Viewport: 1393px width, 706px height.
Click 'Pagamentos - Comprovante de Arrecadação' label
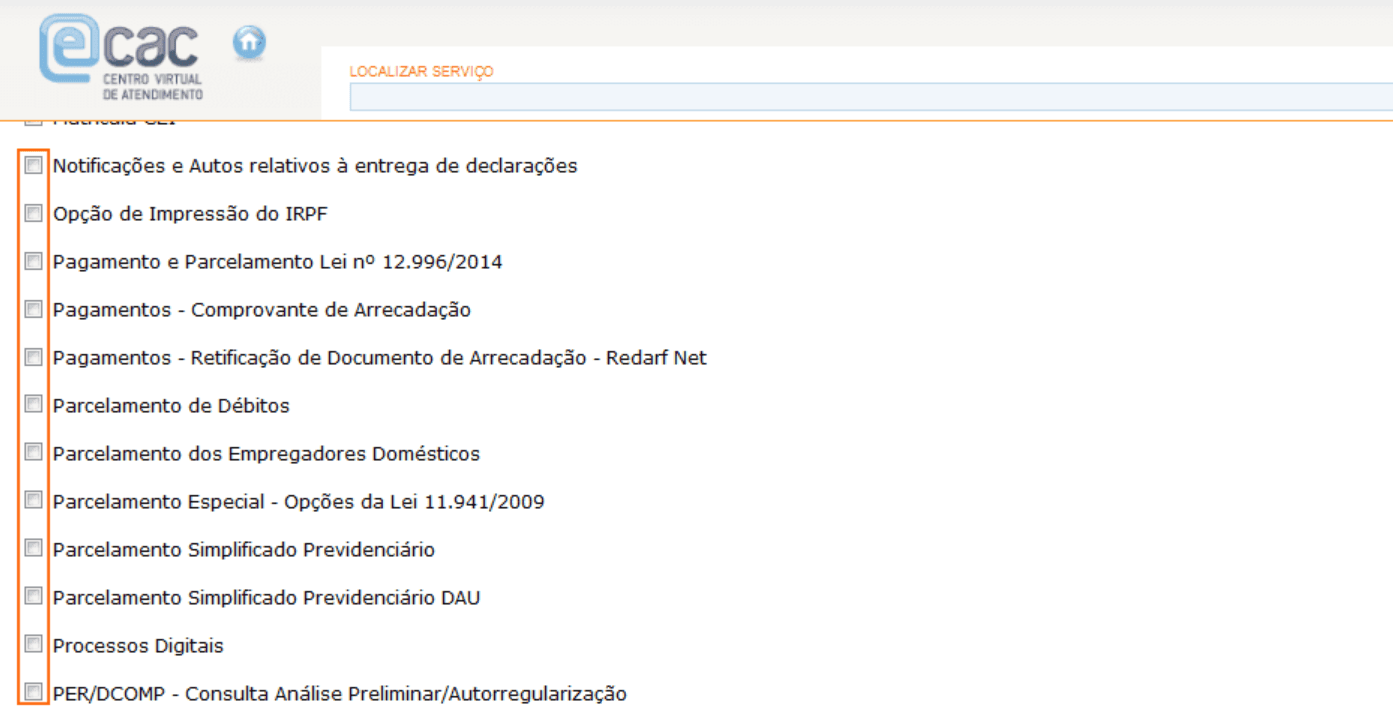(262, 310)
